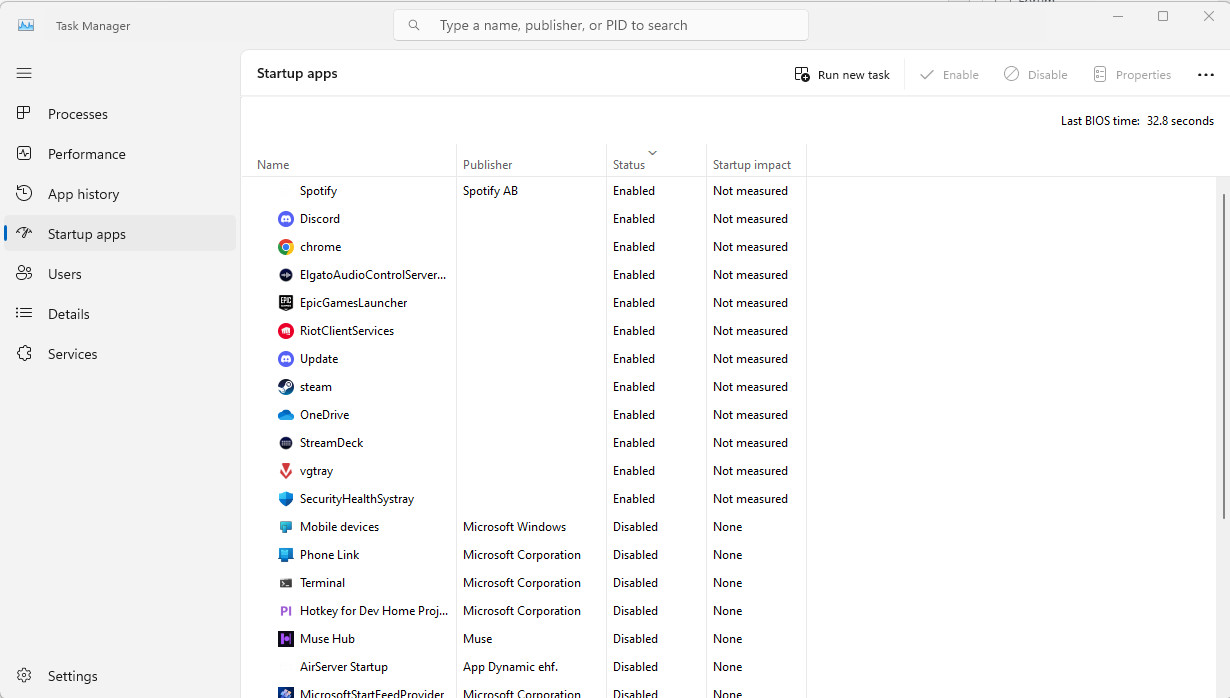This screenshot has width=1230, height=698.
Task: Click the Phone Link icon
Action: [x=286, y=555]
